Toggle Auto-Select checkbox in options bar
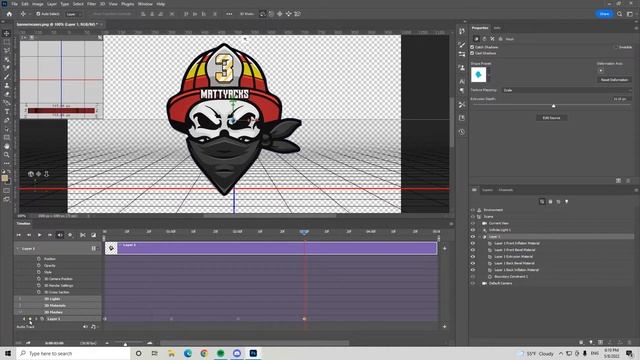 (x=38, y=14)
